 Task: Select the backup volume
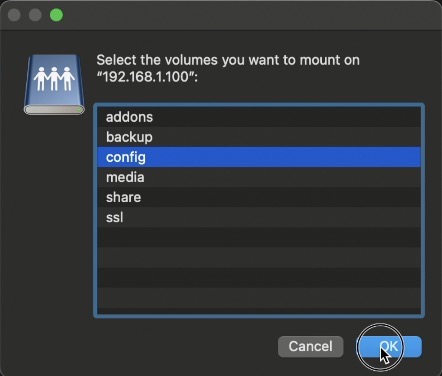click(x=259, y=137)
